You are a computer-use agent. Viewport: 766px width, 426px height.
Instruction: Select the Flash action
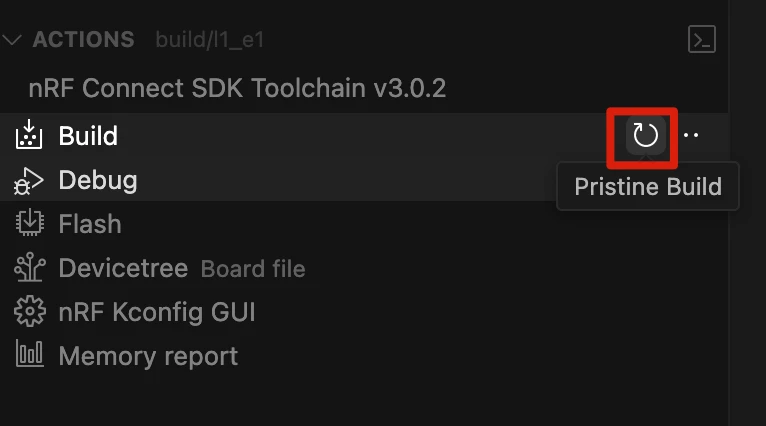(90, 224)
